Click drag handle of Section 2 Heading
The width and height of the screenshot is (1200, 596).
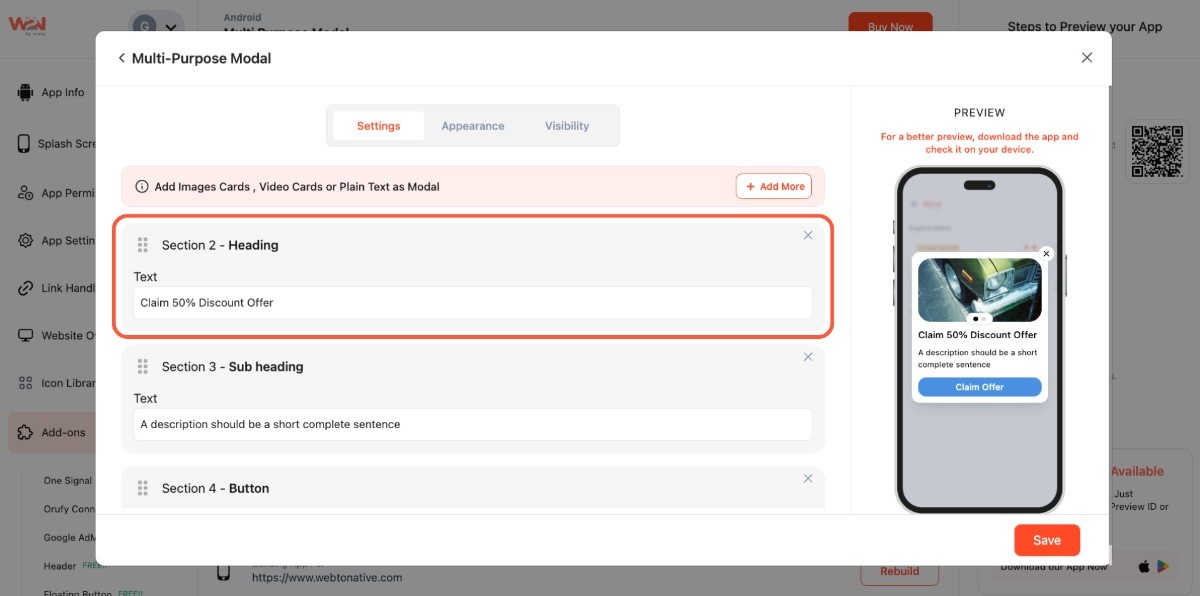143,245
